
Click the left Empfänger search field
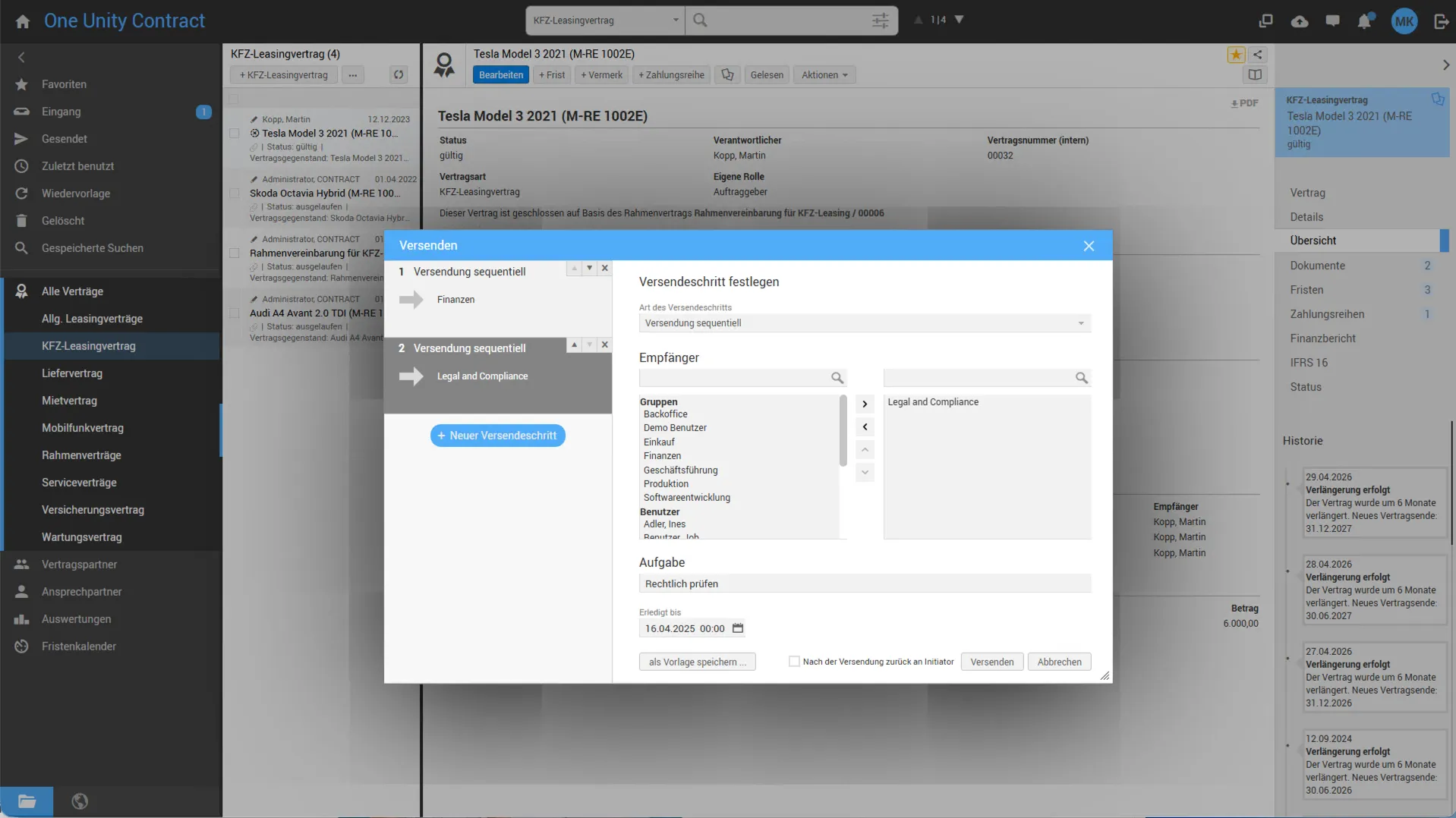pos(742,377)
